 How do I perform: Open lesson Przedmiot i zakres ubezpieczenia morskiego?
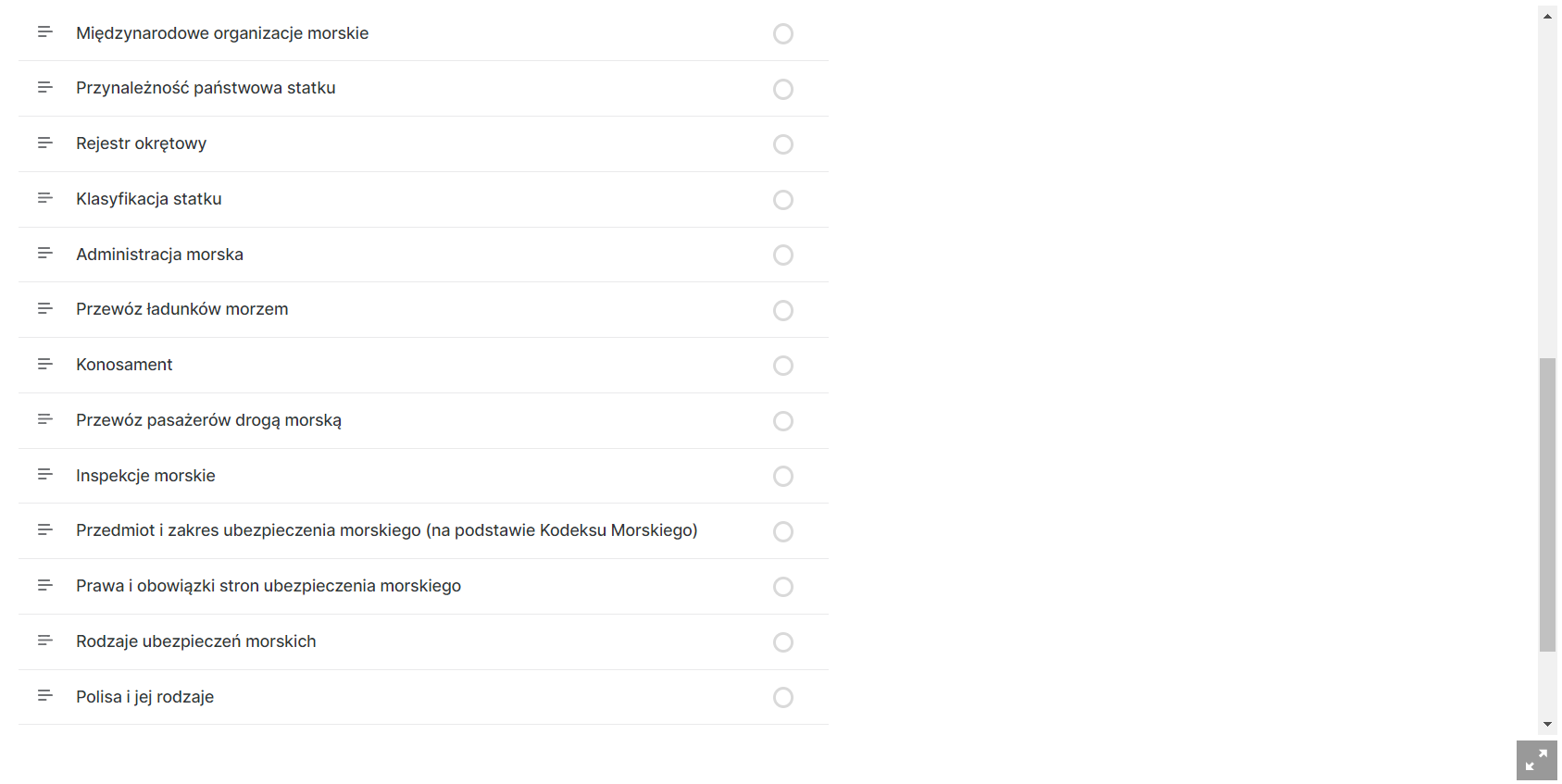386,530
